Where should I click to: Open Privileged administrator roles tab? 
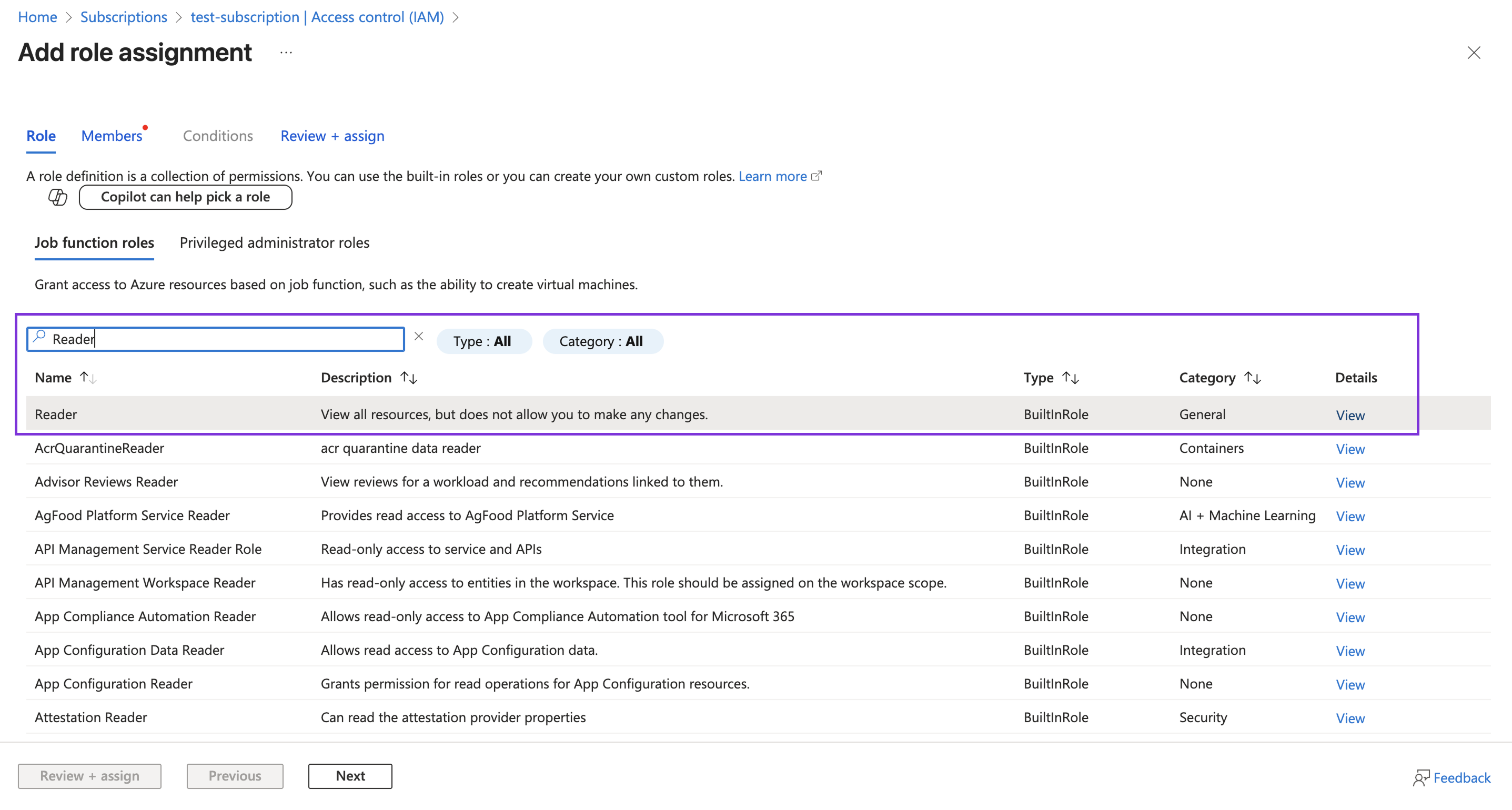(274, 243)
